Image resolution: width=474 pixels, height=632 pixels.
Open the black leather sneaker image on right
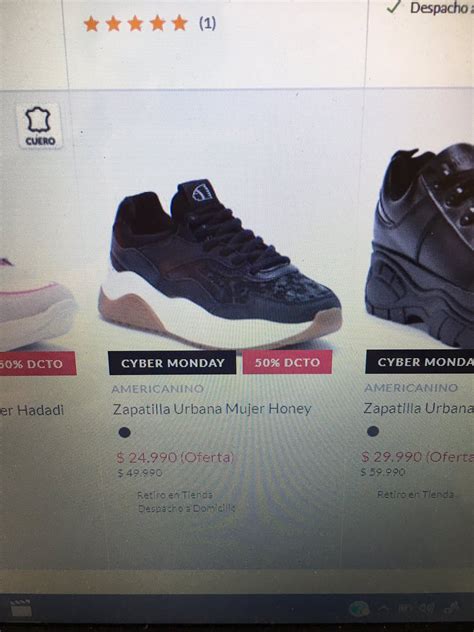tap(420, 246)
